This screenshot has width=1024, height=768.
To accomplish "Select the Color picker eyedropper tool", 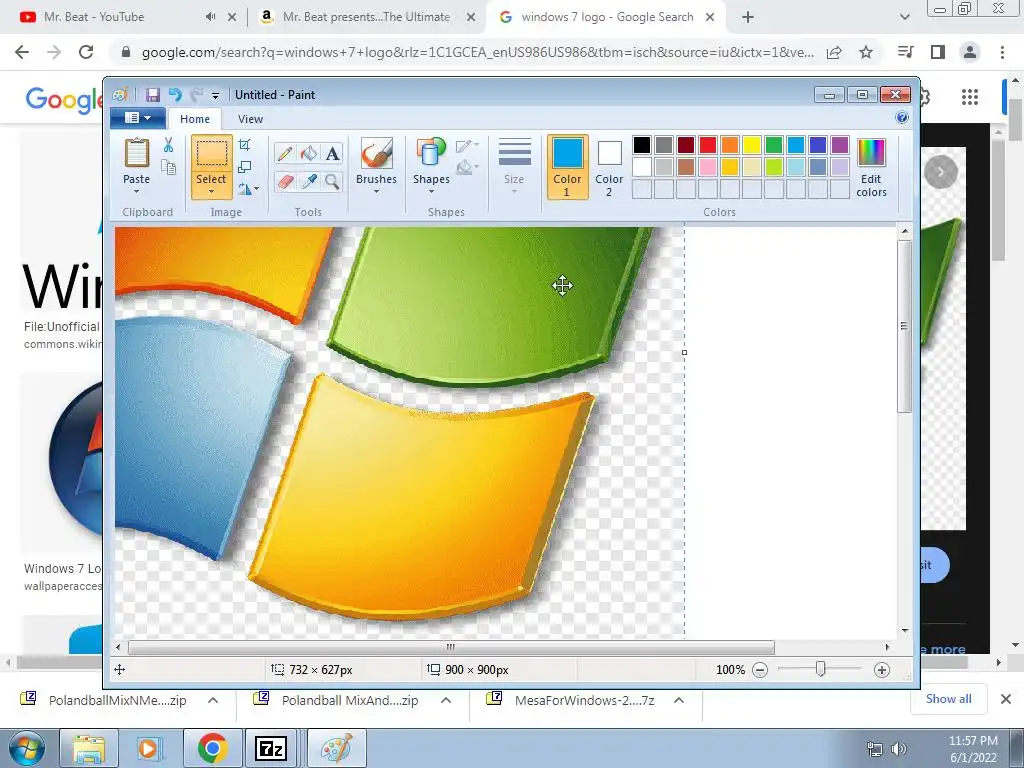I will [x=309, y=181].
